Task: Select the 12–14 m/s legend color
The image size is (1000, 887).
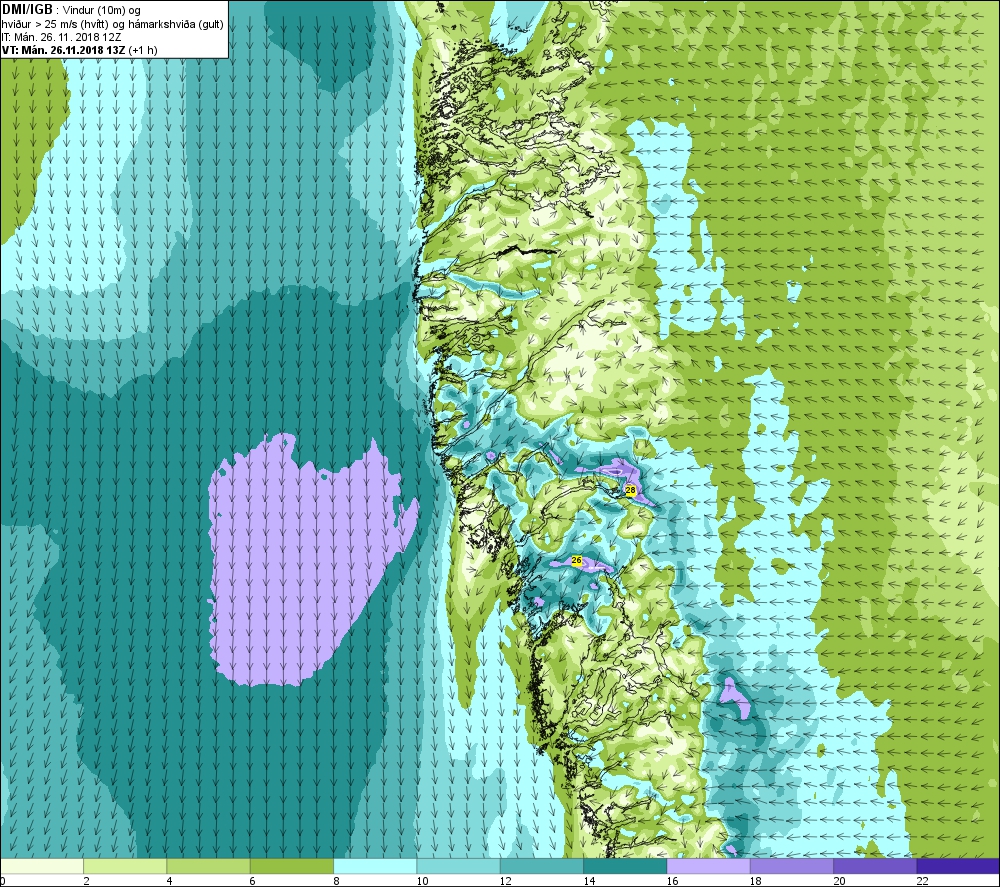Action: point(541,866)
